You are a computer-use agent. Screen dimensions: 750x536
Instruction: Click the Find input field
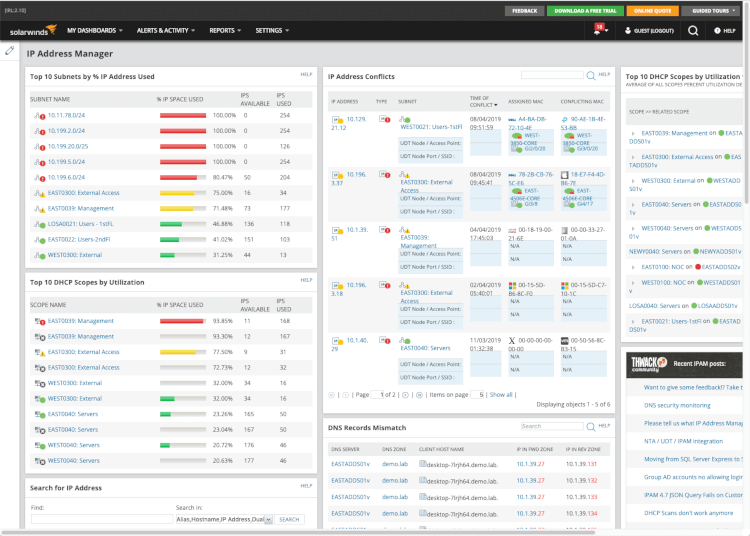pyautogui.click(x=100, y=519)
